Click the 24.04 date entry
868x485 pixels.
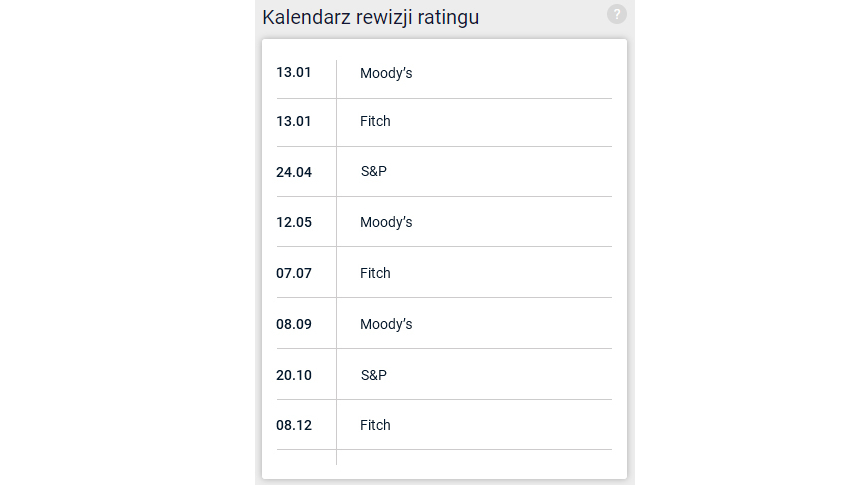(x=294, y=172)
